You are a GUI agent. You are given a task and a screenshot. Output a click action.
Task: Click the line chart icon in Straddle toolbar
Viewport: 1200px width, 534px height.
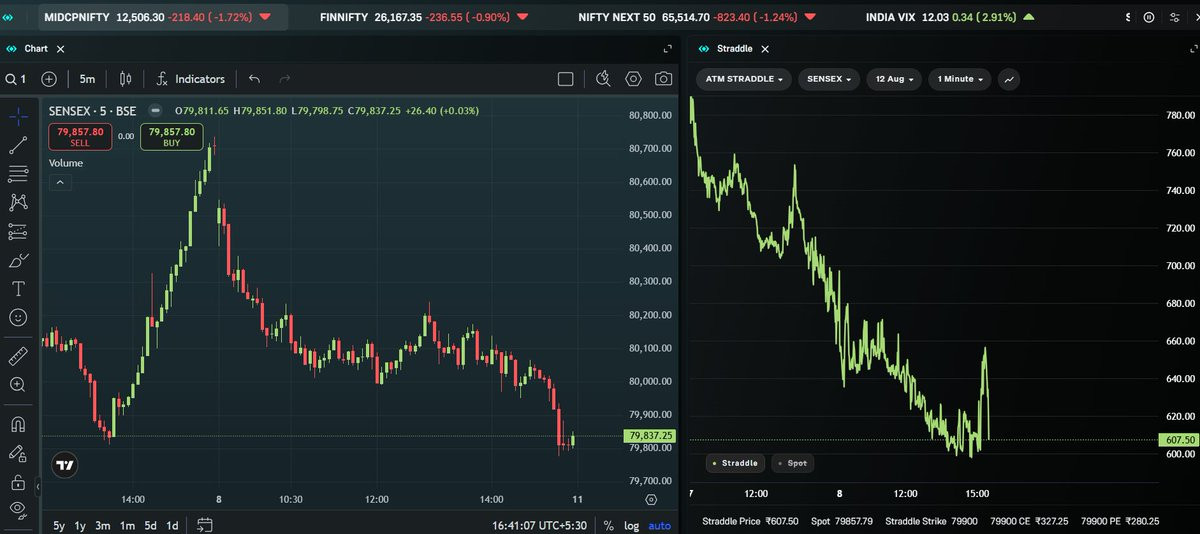(1009, 79)
